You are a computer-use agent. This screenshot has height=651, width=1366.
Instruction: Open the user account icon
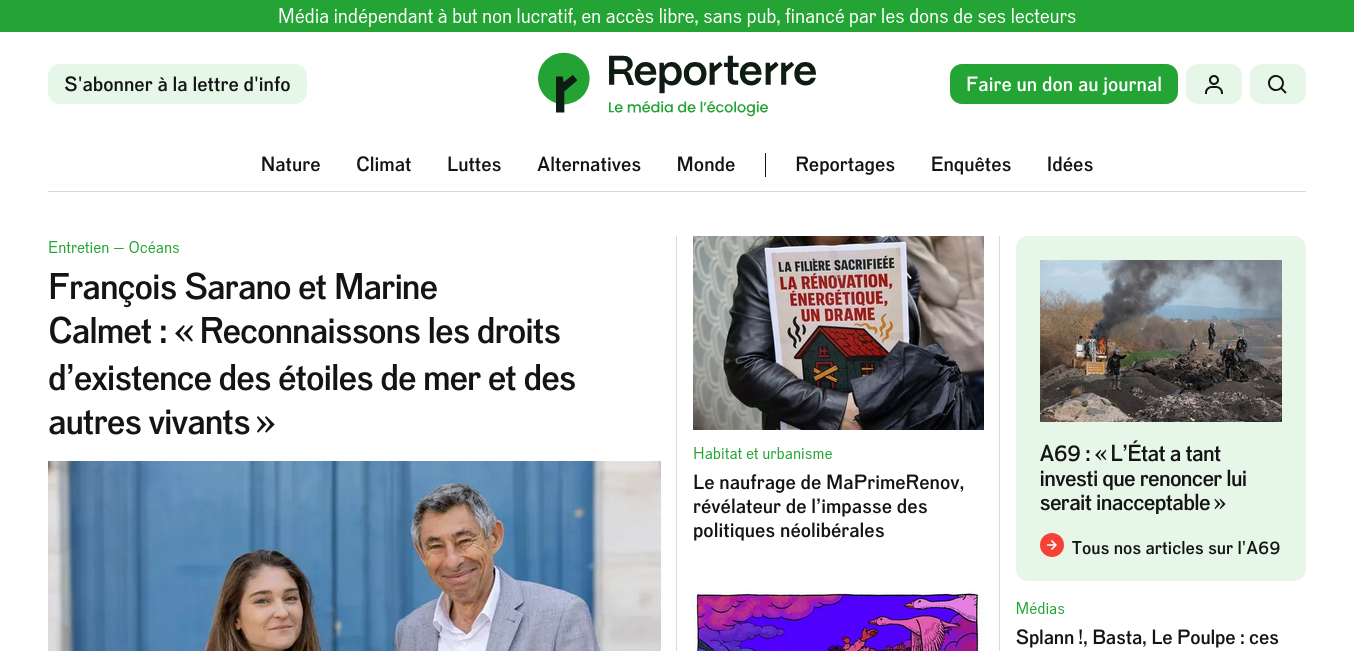pos(1214,84)
